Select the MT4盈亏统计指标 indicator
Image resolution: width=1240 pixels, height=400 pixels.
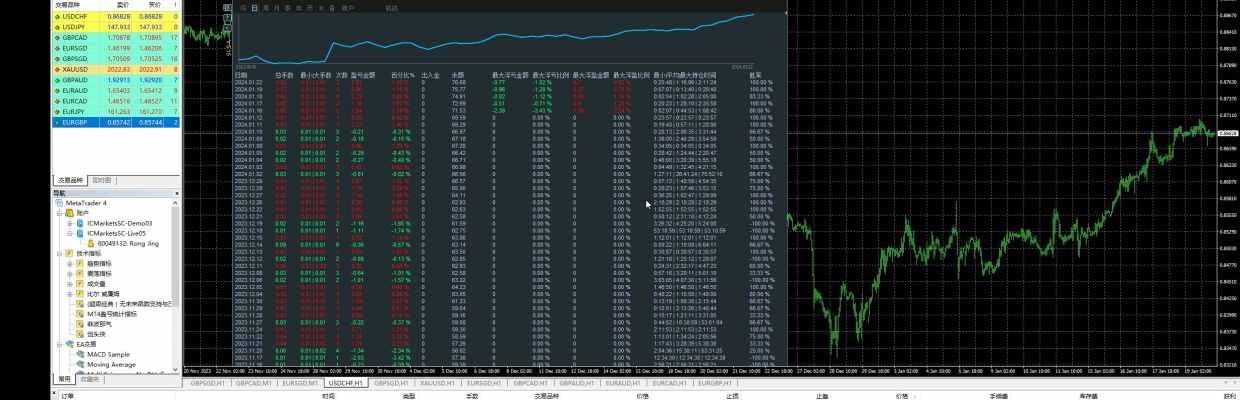pos(113,314)
